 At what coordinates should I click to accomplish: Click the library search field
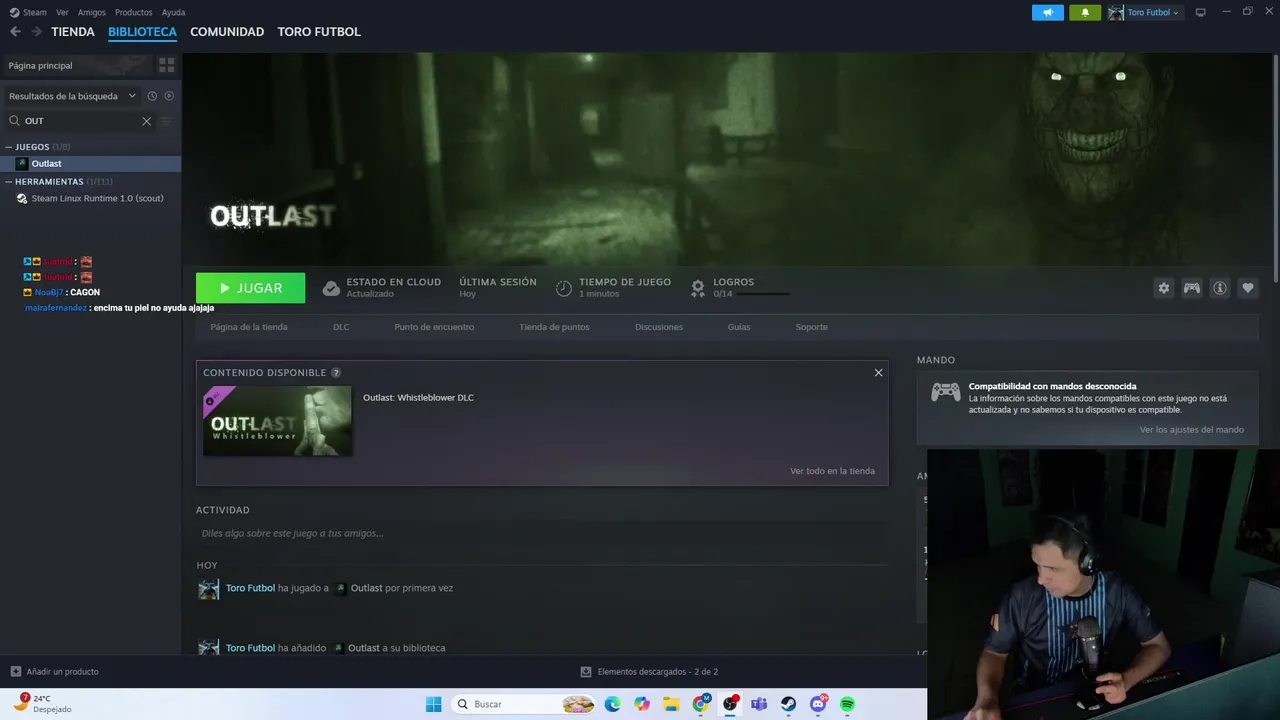[80, 121]
